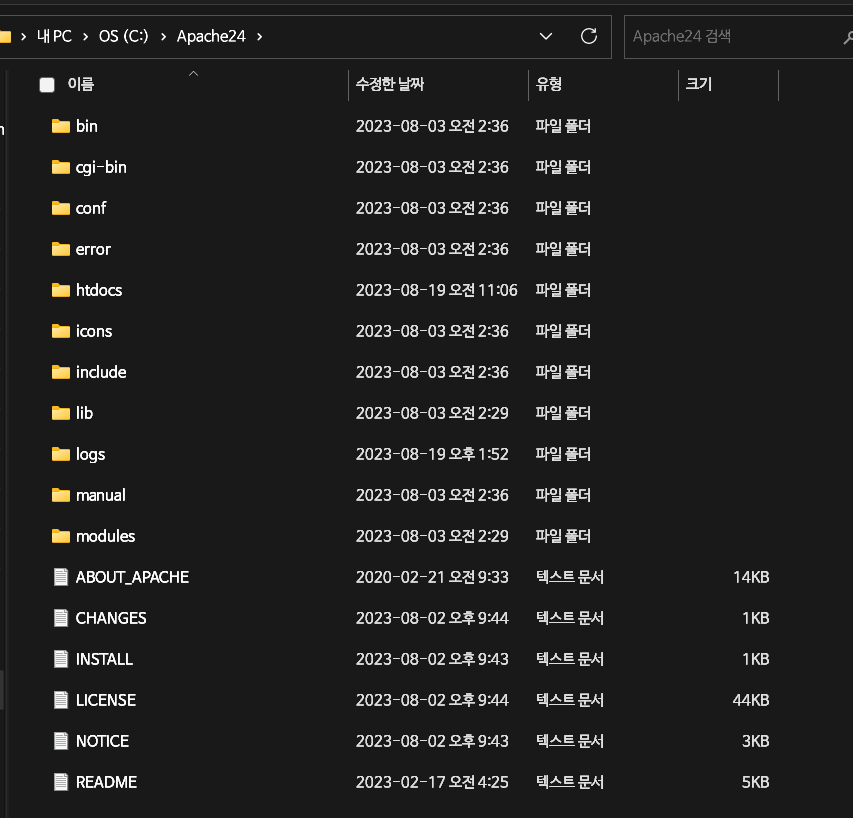Sort by the 이름 column header

pyautogui.click(x=81, y=84)
